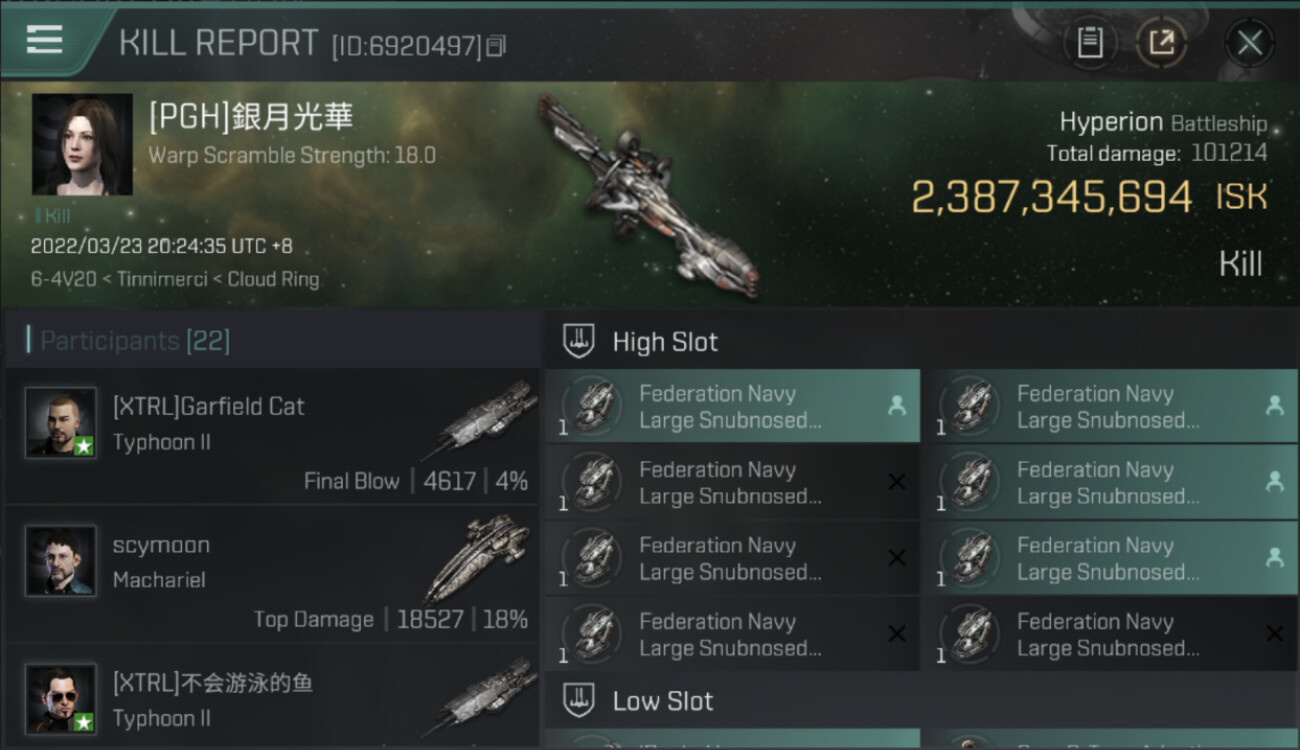Click the share kill report icon
This screenshot has height=750, width=1300.
pyautogui.click(x=1161, y=42)
